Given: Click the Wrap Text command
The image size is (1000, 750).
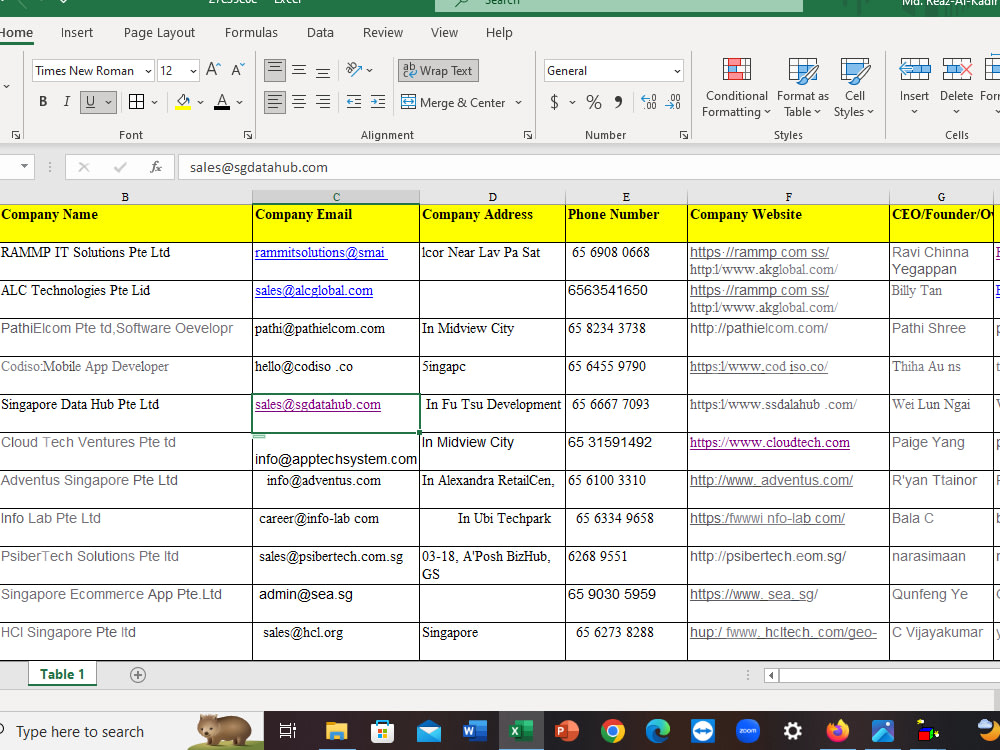Looking at the screenshot, I should [437, 70].
